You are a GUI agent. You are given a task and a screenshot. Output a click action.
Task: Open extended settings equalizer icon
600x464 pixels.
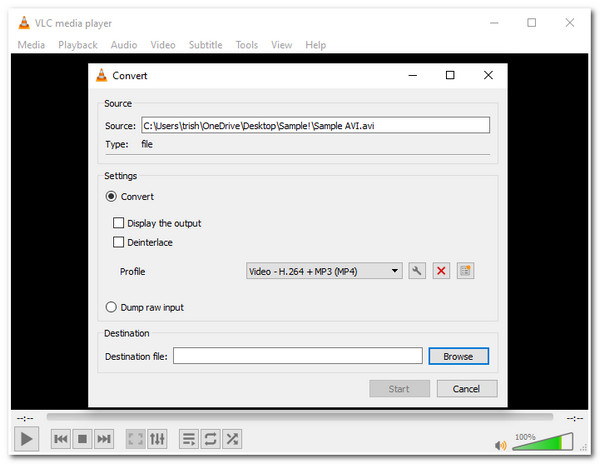157,439
